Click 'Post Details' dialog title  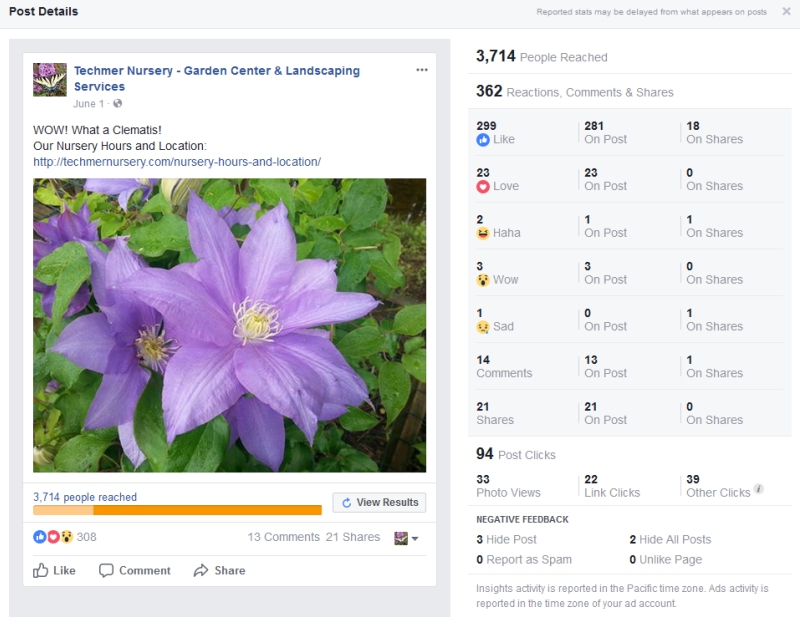click(43, 11)
